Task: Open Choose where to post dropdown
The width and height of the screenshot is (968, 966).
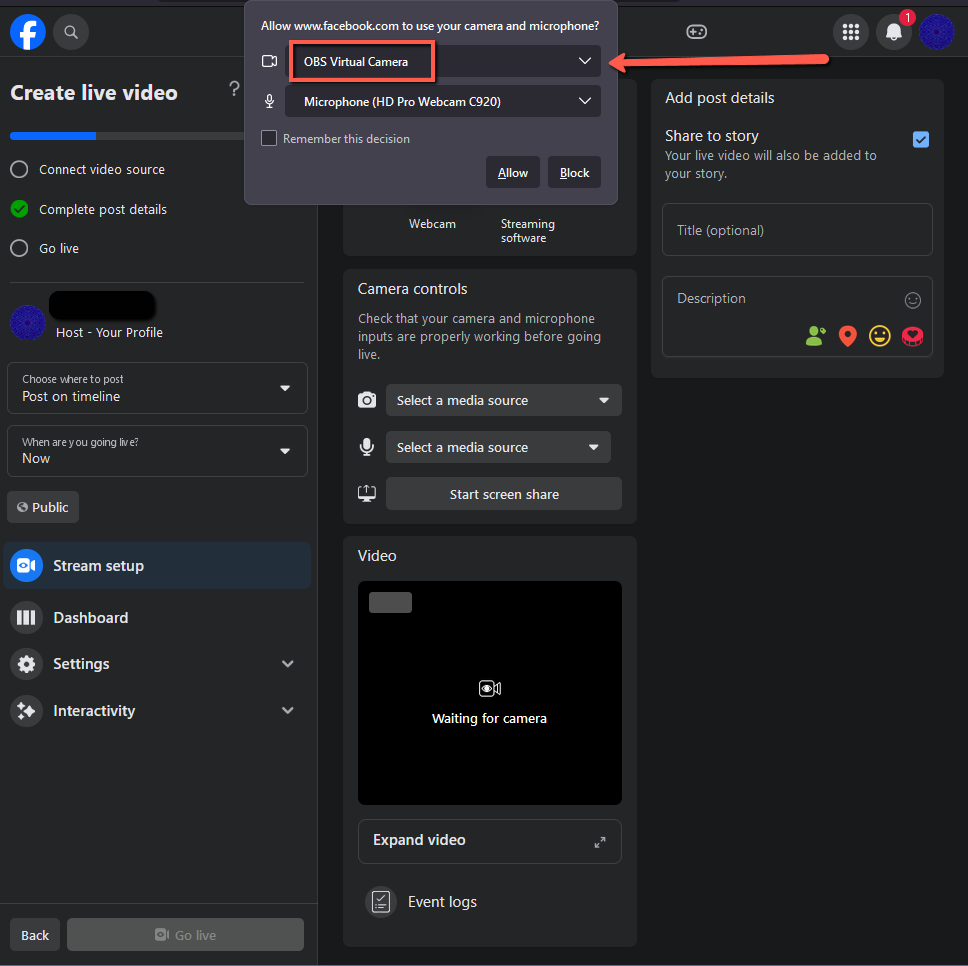Action: [x=157, y=388]
